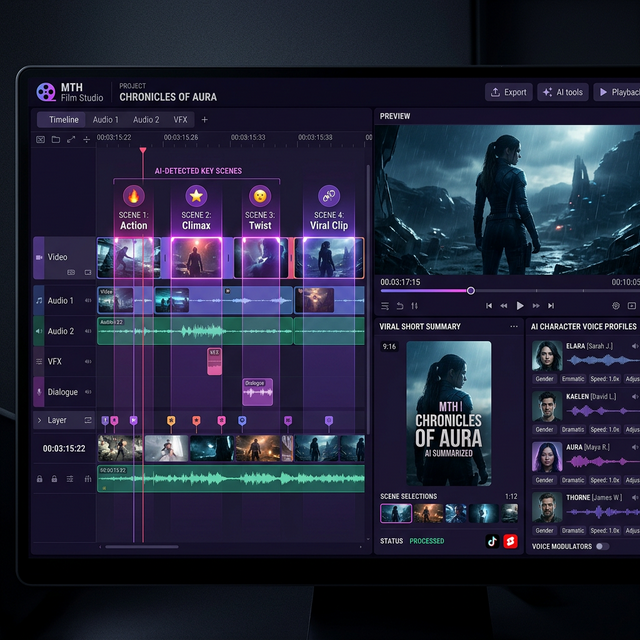Open AI tools
The image size is (640, 640).
[x=563, y=92]
